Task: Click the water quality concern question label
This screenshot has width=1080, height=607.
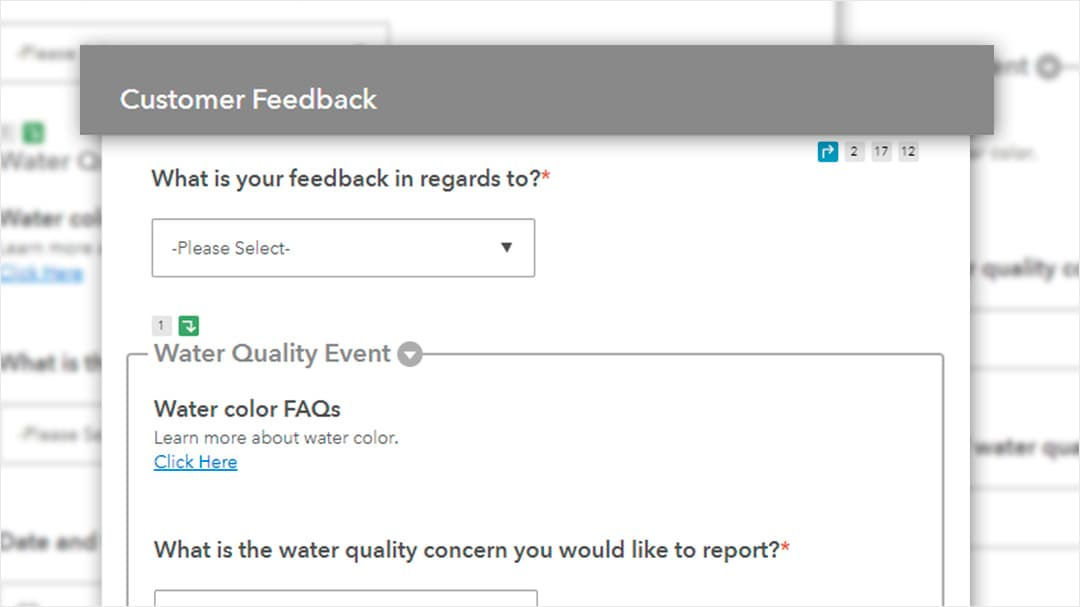Action: pyautogui.click(x=465, y=549)
